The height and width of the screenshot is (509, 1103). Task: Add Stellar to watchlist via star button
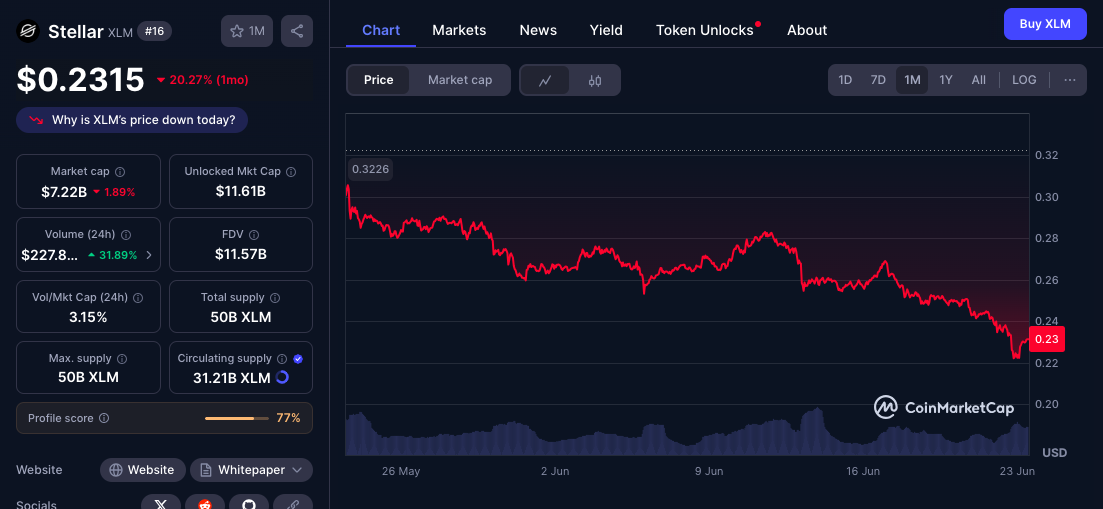coord(247,31)
